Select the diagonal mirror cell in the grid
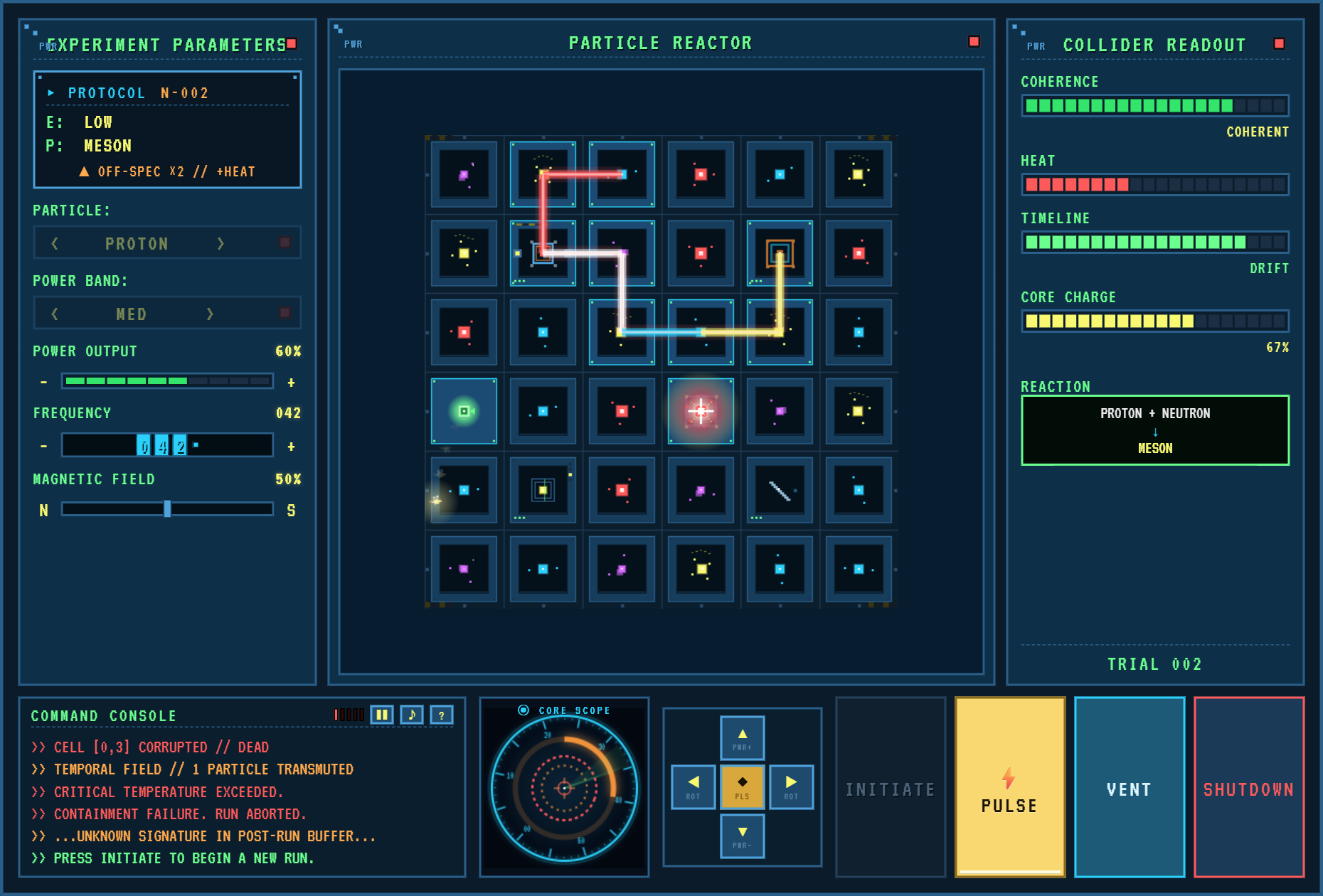1323x896 pixels. [x=780, y=490]
